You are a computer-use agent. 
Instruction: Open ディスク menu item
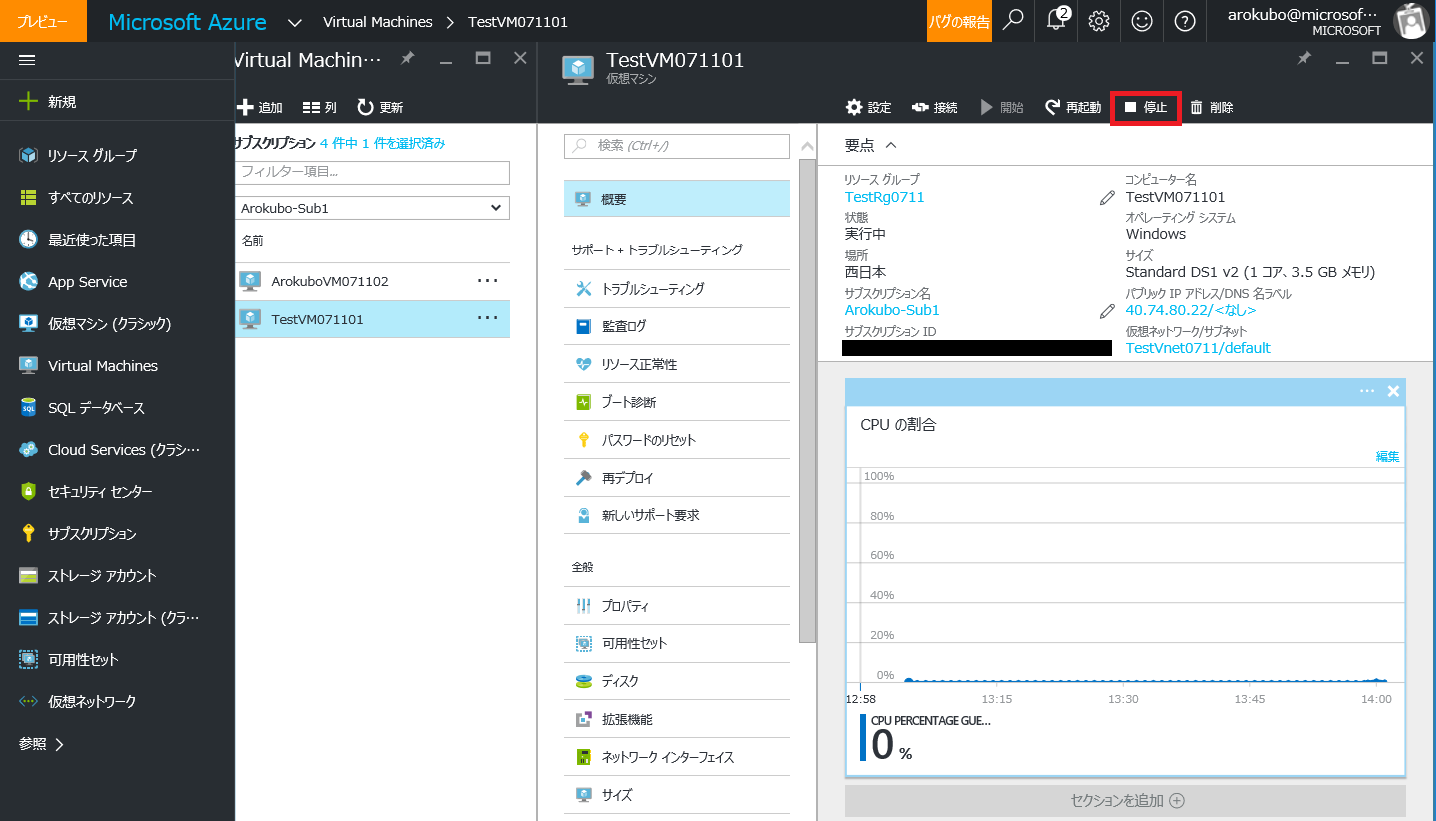click(x=677, y=681)
